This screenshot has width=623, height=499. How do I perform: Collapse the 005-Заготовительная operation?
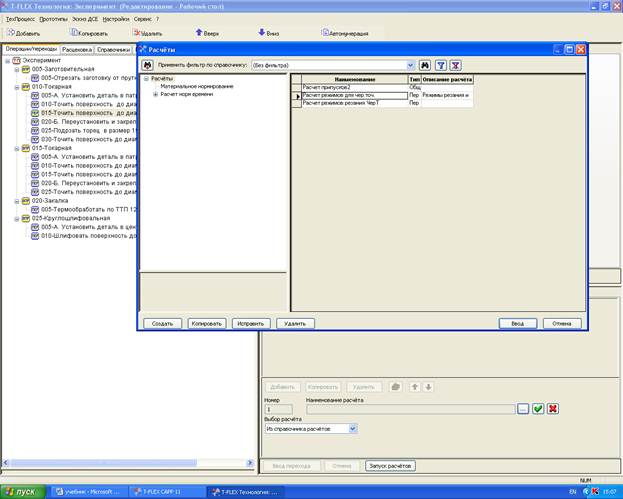17,70
